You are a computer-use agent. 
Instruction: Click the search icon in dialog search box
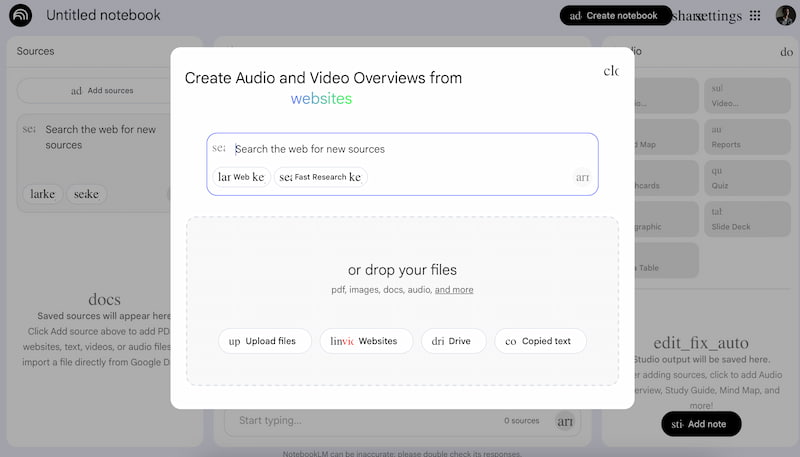pyautogui.click(x=219, y=148)
